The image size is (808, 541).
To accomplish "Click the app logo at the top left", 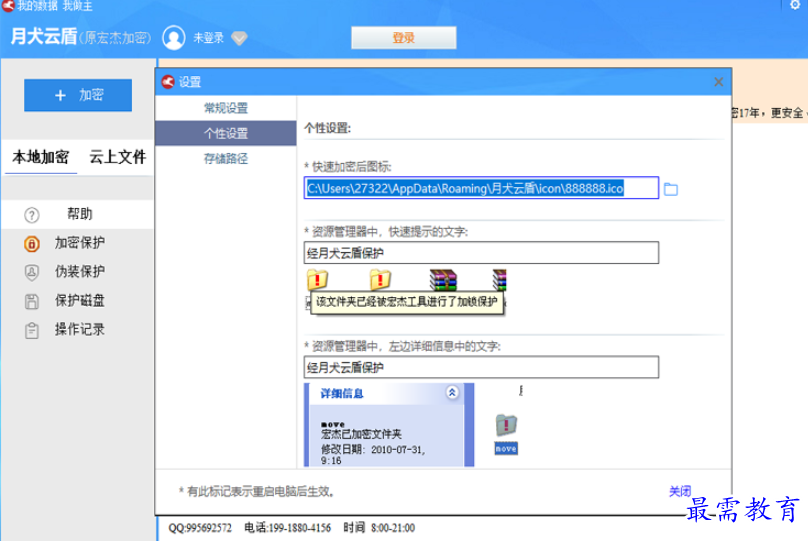I will [x=7, y=6].
